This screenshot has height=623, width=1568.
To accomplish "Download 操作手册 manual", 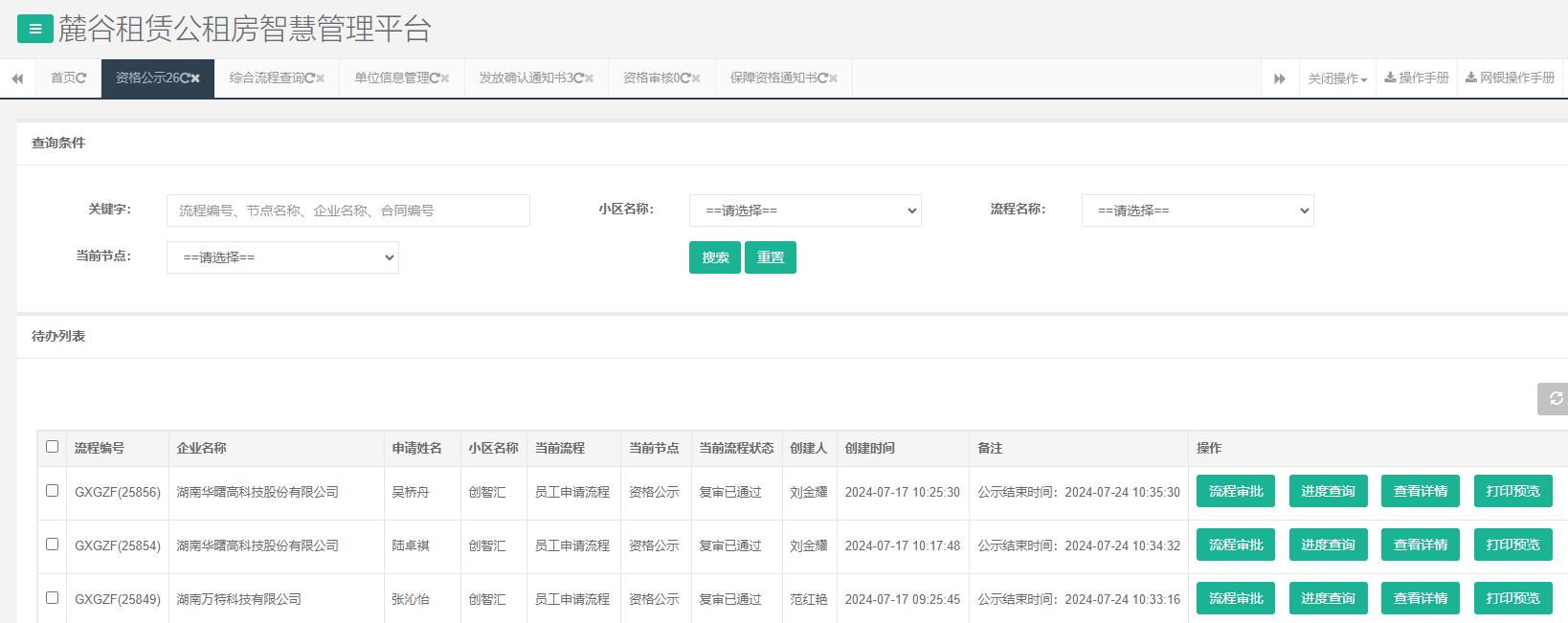I will pos(1417,78).
